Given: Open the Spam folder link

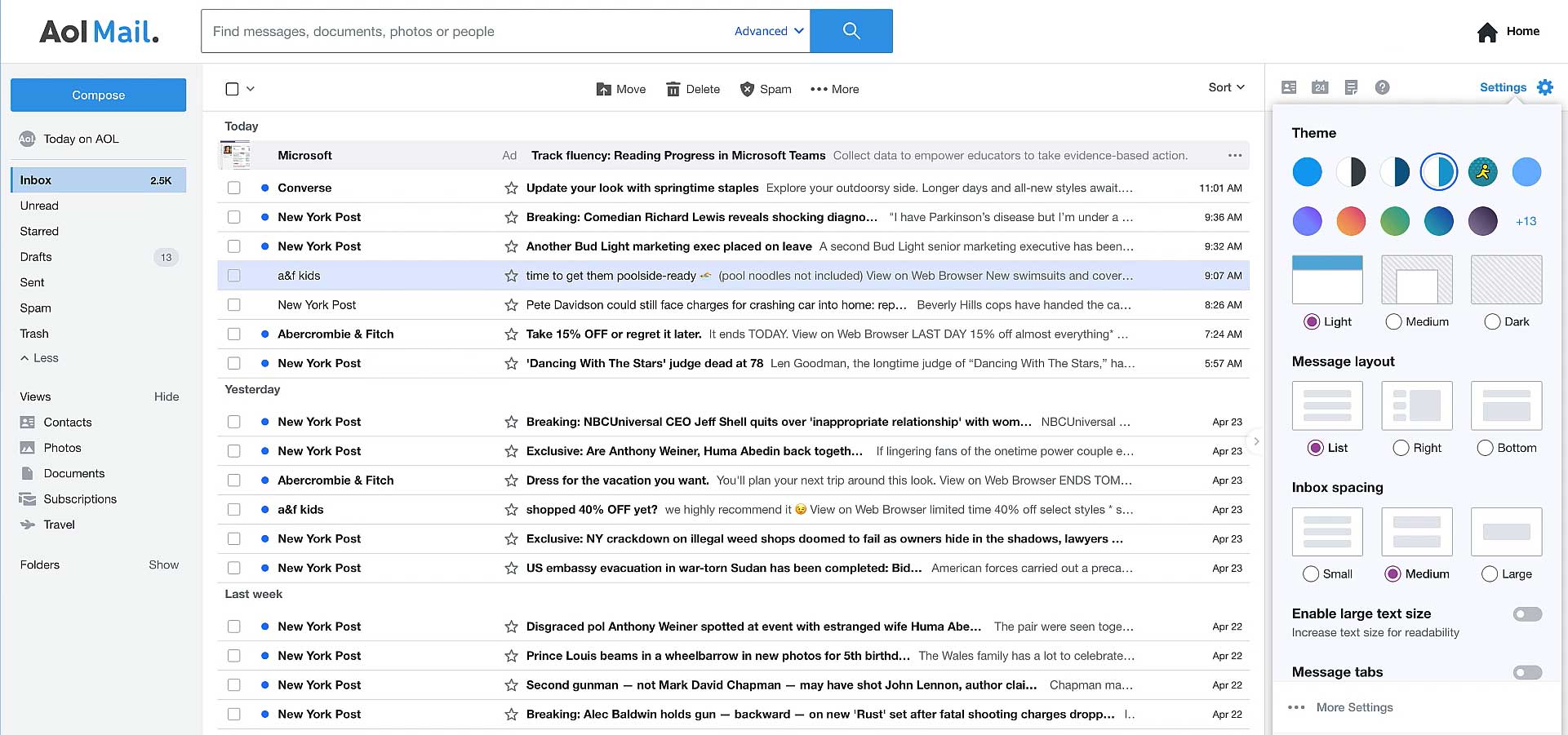Looking at the screenshot, I should (x=35, y=308).
